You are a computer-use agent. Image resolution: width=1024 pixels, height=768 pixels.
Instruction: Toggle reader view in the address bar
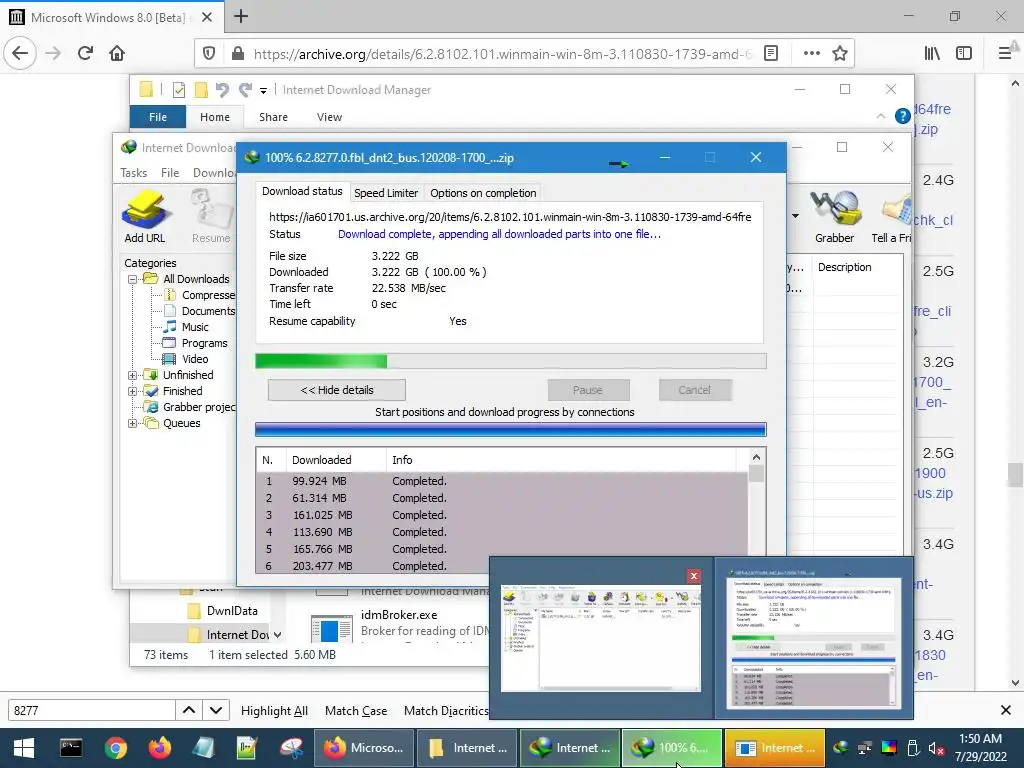click(771, 53)
